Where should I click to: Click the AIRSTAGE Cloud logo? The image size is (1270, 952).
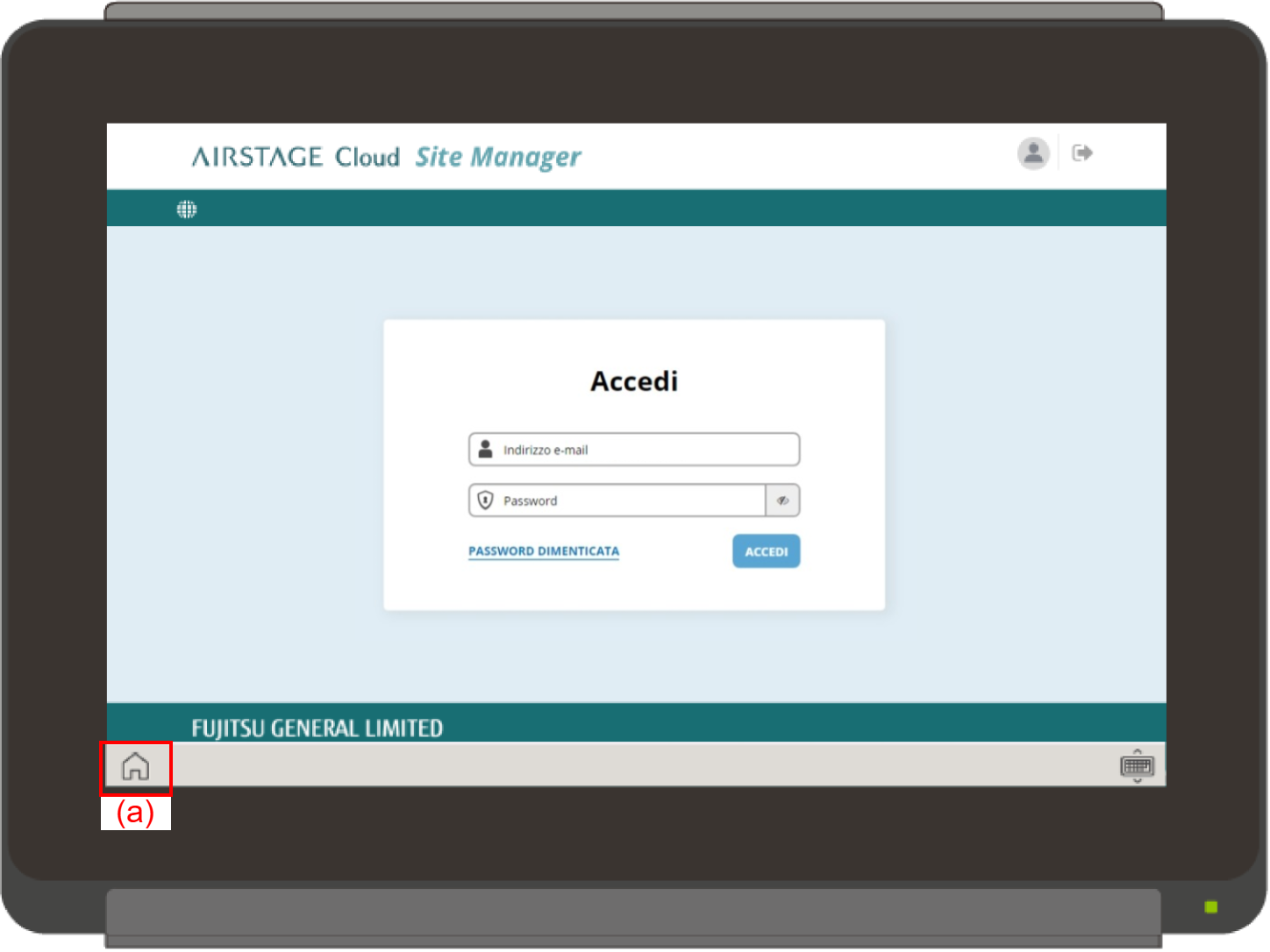pos(296,157)
